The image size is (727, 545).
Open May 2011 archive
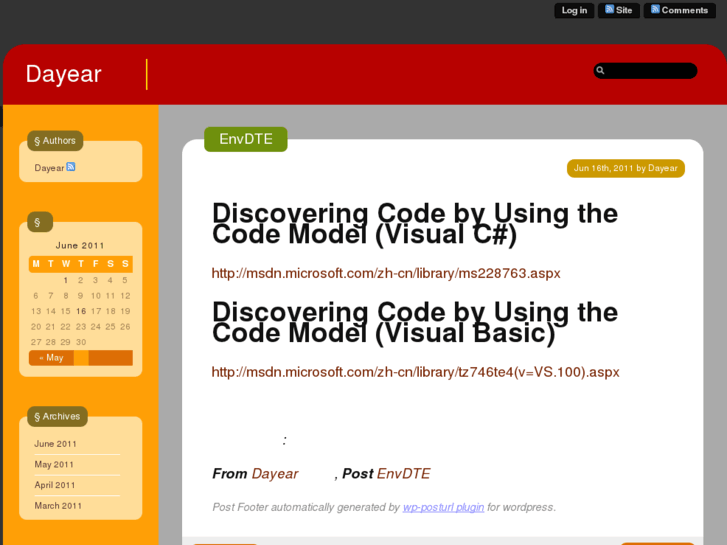(54, 464)
